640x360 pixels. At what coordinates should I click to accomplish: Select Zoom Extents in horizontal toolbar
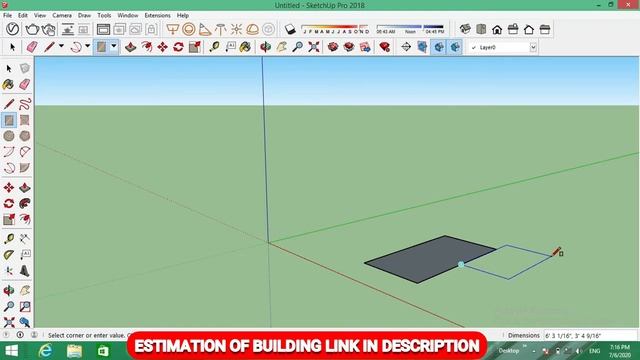point(313,47)
